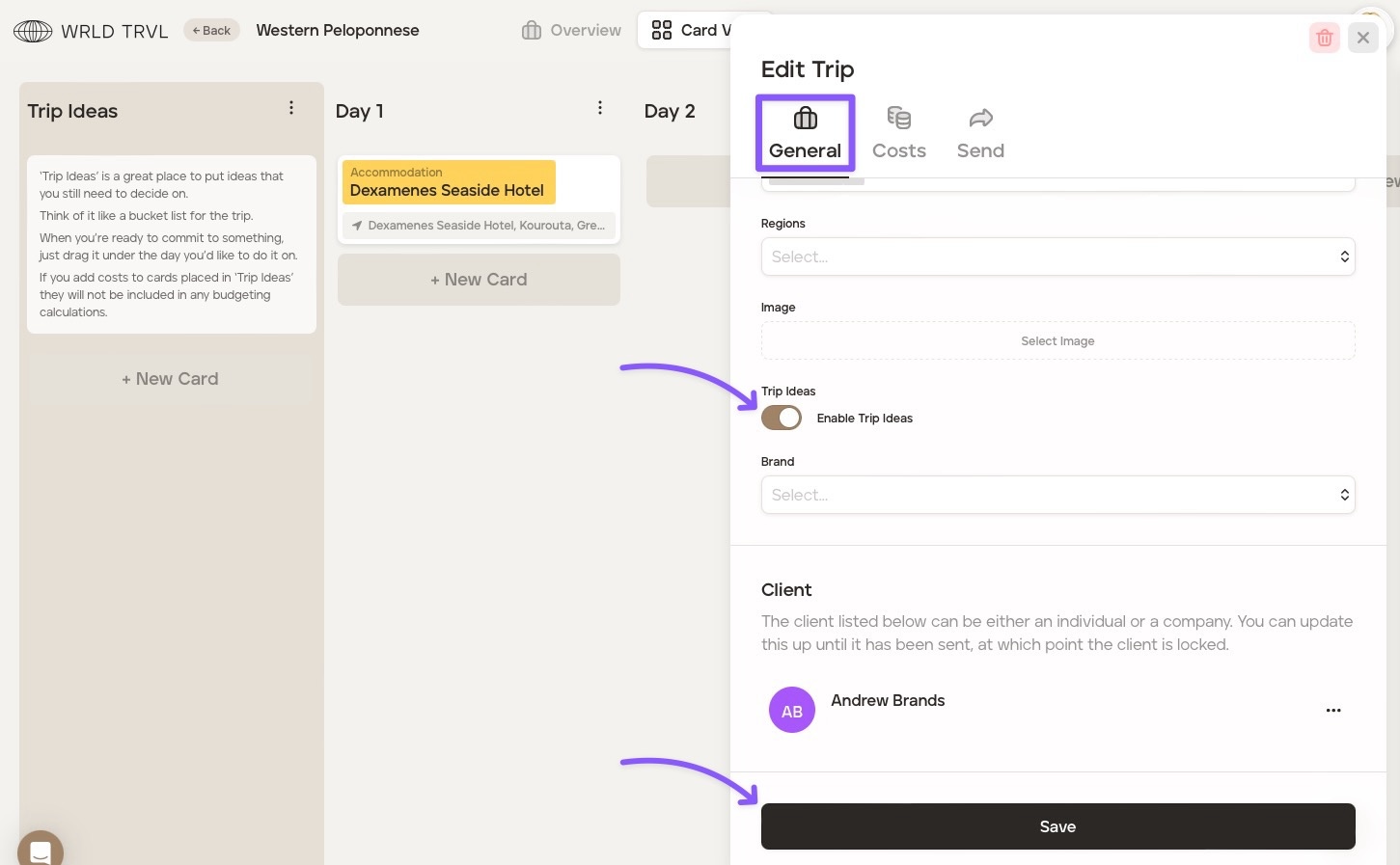1400x865 pixels.
Task: Switch to the Send tab
Action: click(980, 133)
